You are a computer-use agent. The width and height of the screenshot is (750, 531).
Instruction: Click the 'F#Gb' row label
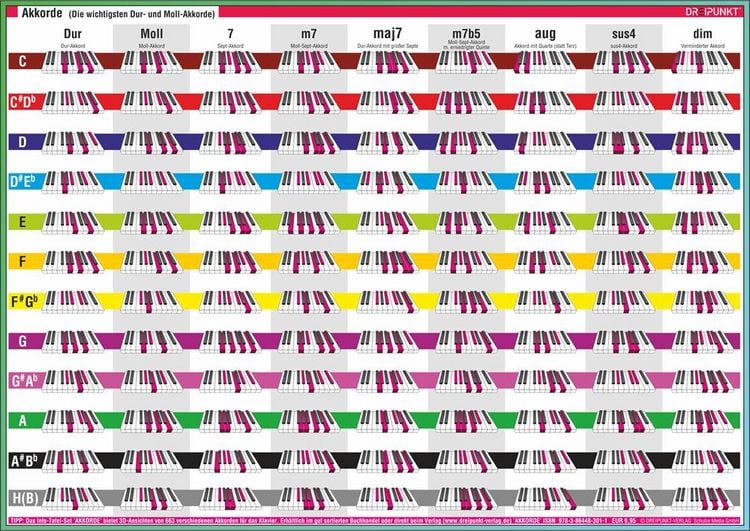tap(24, 301)
